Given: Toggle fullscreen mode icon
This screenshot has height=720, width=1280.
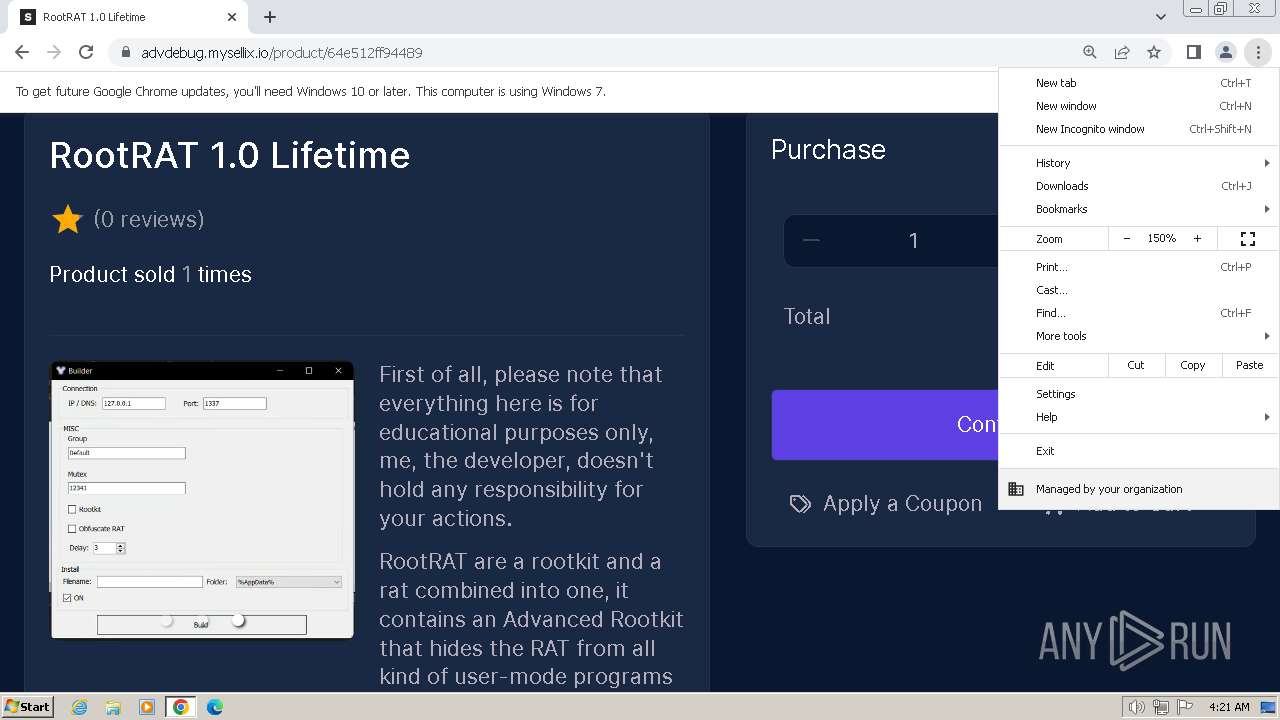Looking at the screenshot, I should (x=1247, y=239).
